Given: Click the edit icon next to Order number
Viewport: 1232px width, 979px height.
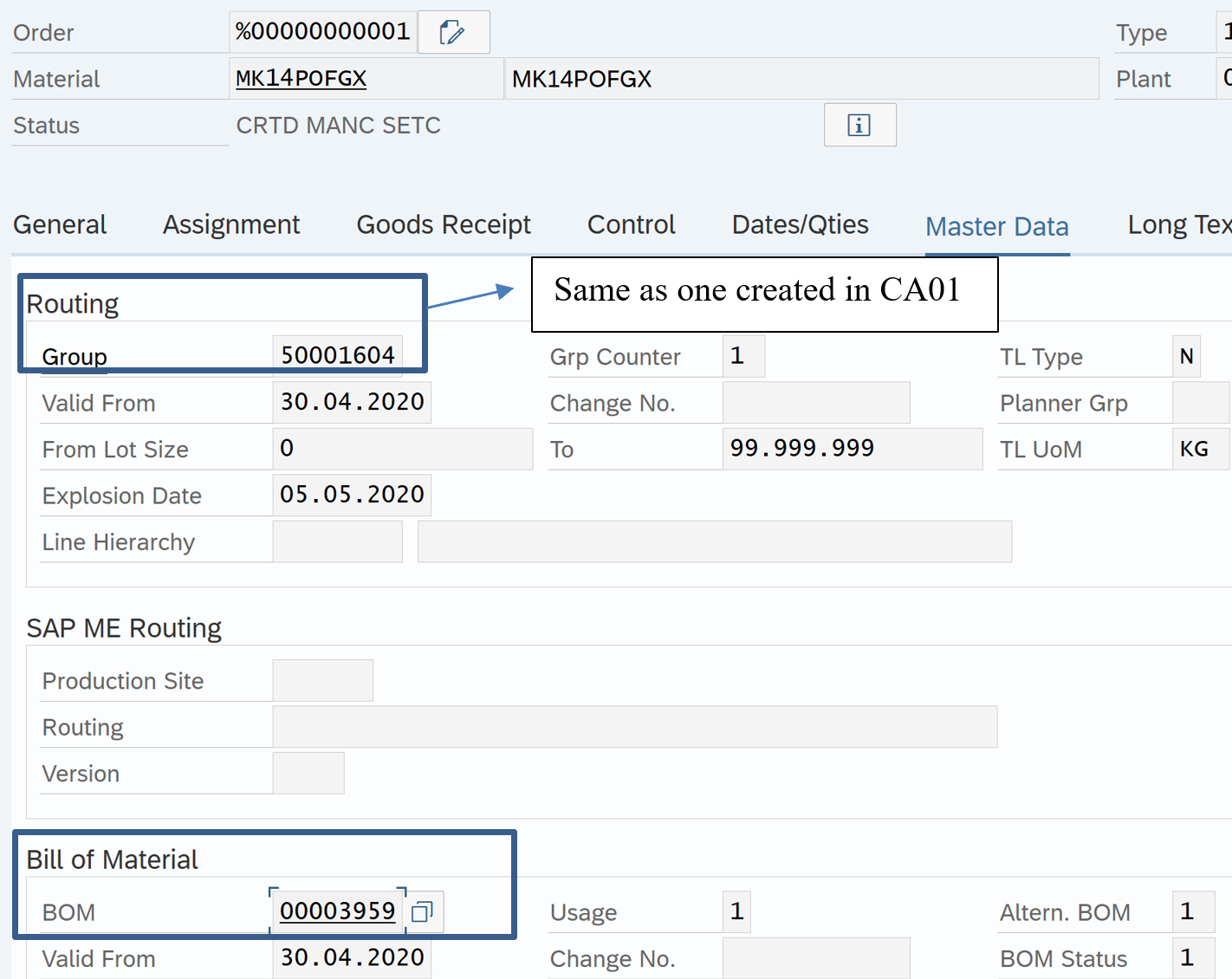Looking at the screenshot, I should coord(453,33).
